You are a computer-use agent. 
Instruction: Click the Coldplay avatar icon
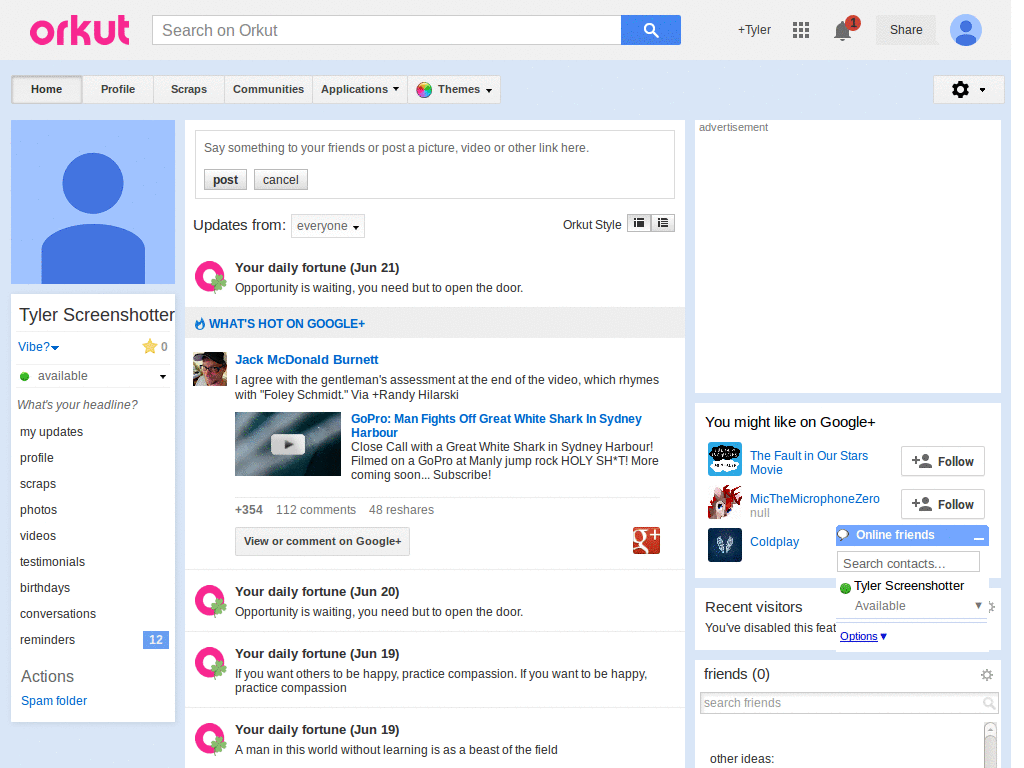(x=725, y=545)
